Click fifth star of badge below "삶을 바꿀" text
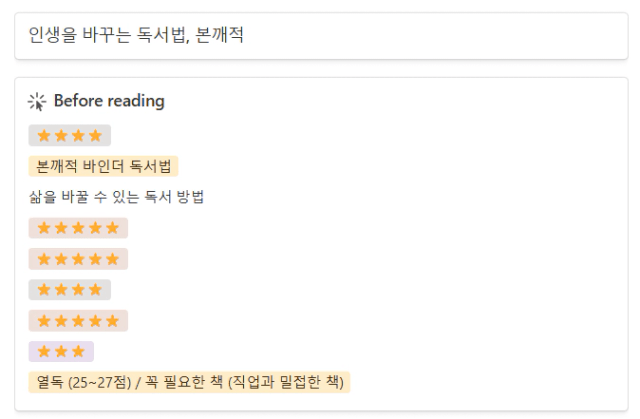 [x=113, y=228]
